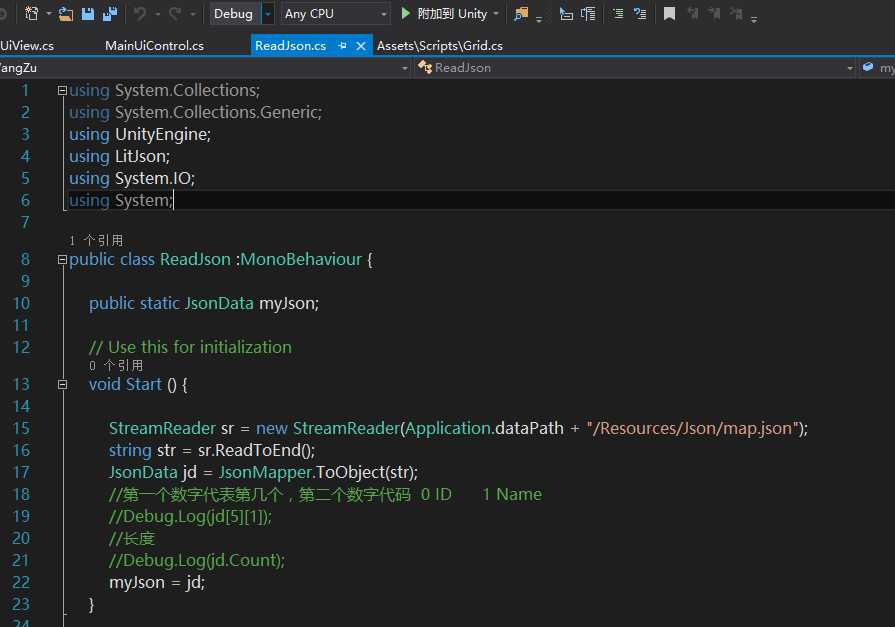Click on 'using UnityEngine;' line
This screenshot has width=895, height=627.
140,134
